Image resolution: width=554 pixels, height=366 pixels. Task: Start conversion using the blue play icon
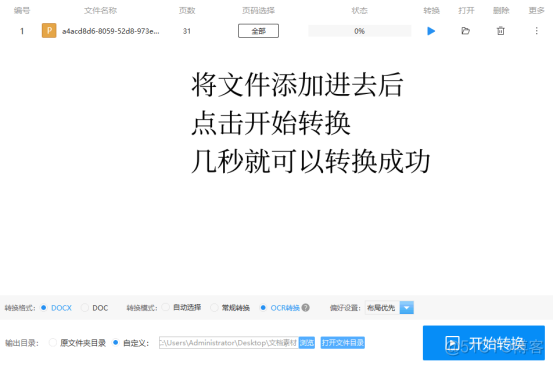[x=431, y=31]
